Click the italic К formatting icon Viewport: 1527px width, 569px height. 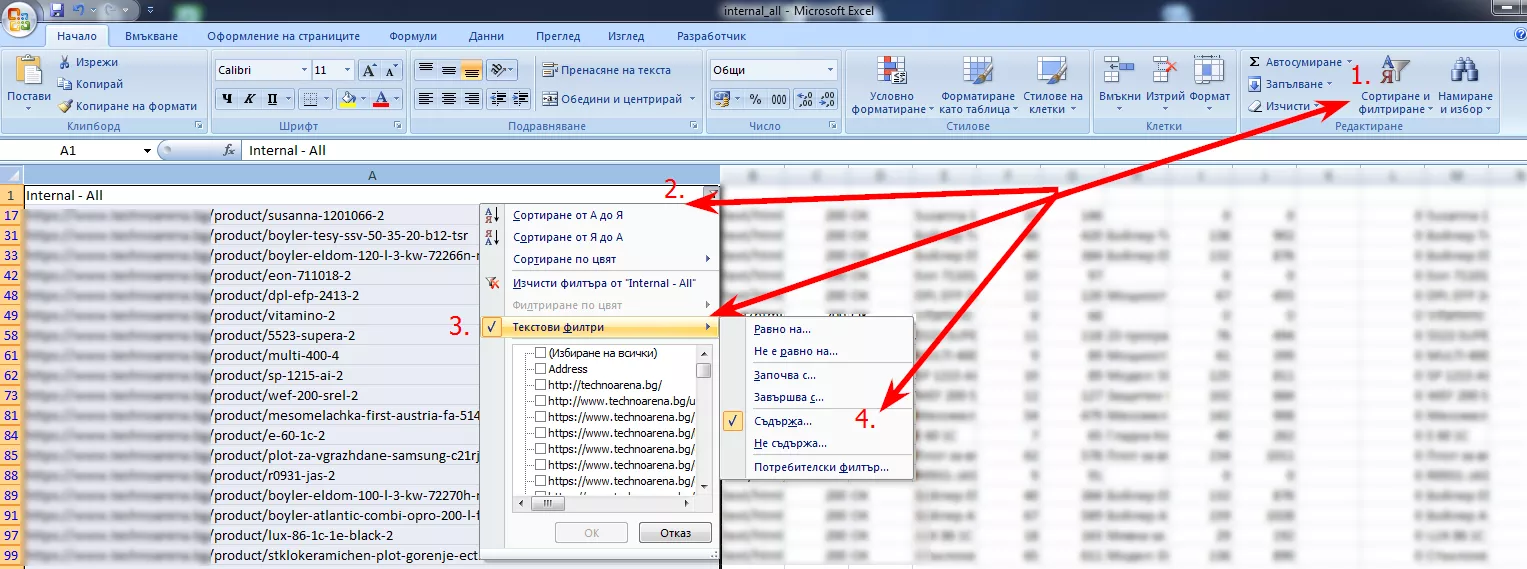click(250, 99)
